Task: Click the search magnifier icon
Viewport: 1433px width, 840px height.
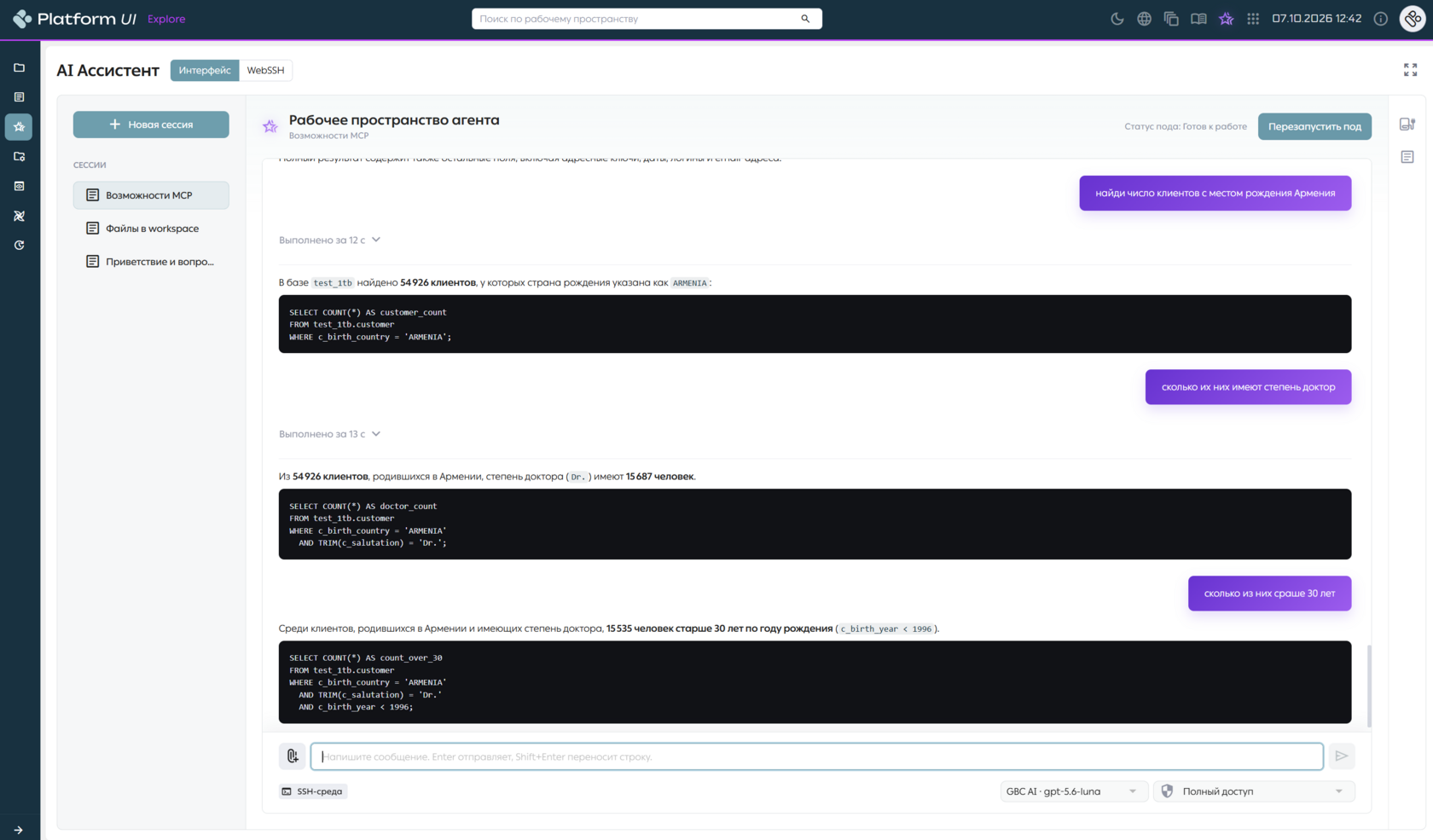Action: pyautogui.click(x=805, y=19)
